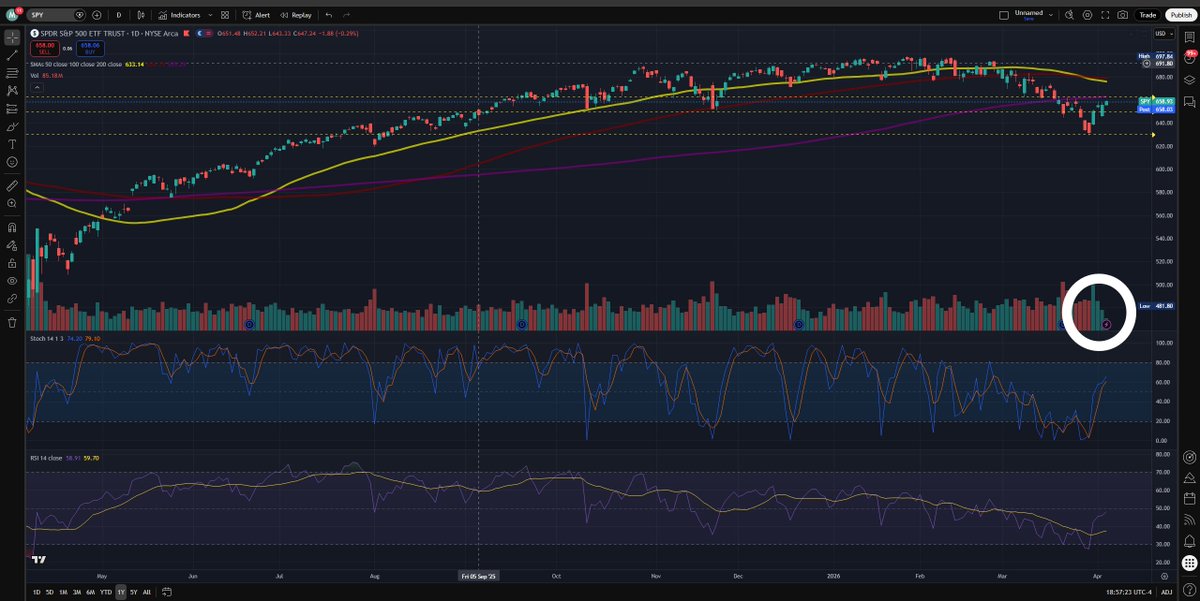Click the Replay button
Image resolution: width=1200 pixels, height=601 pixels.
[x=296, y=15]
